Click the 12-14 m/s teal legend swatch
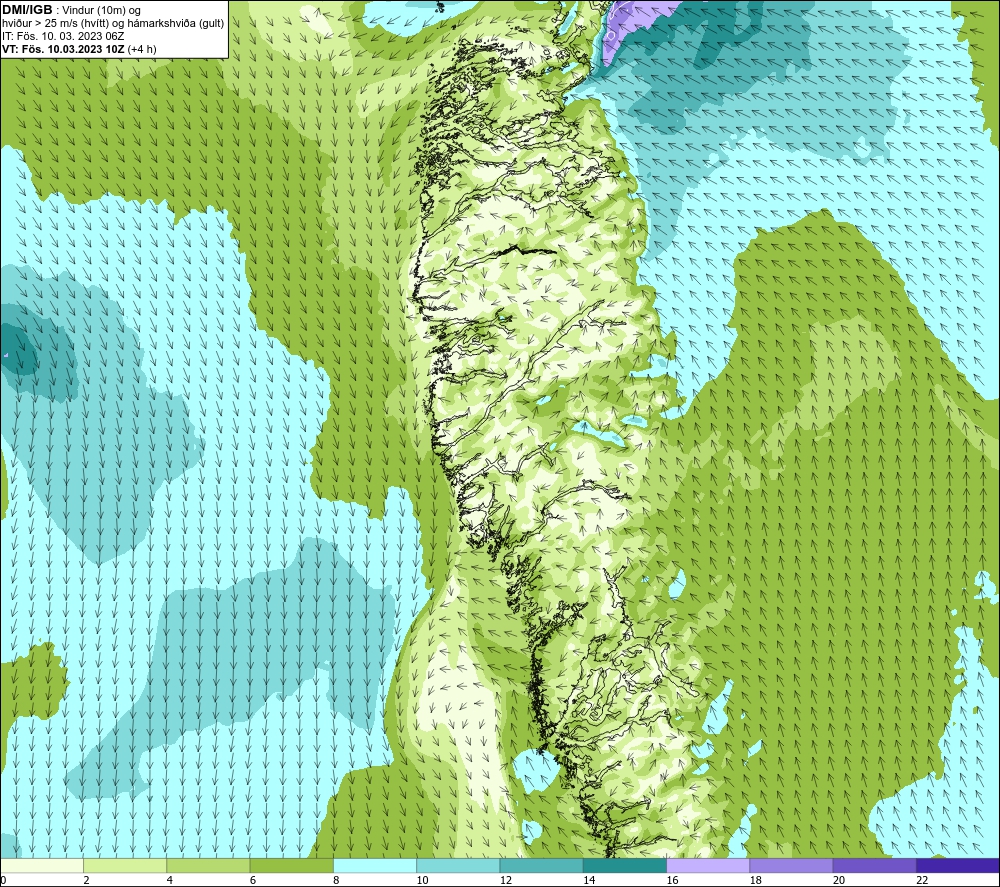 [541, 865]
